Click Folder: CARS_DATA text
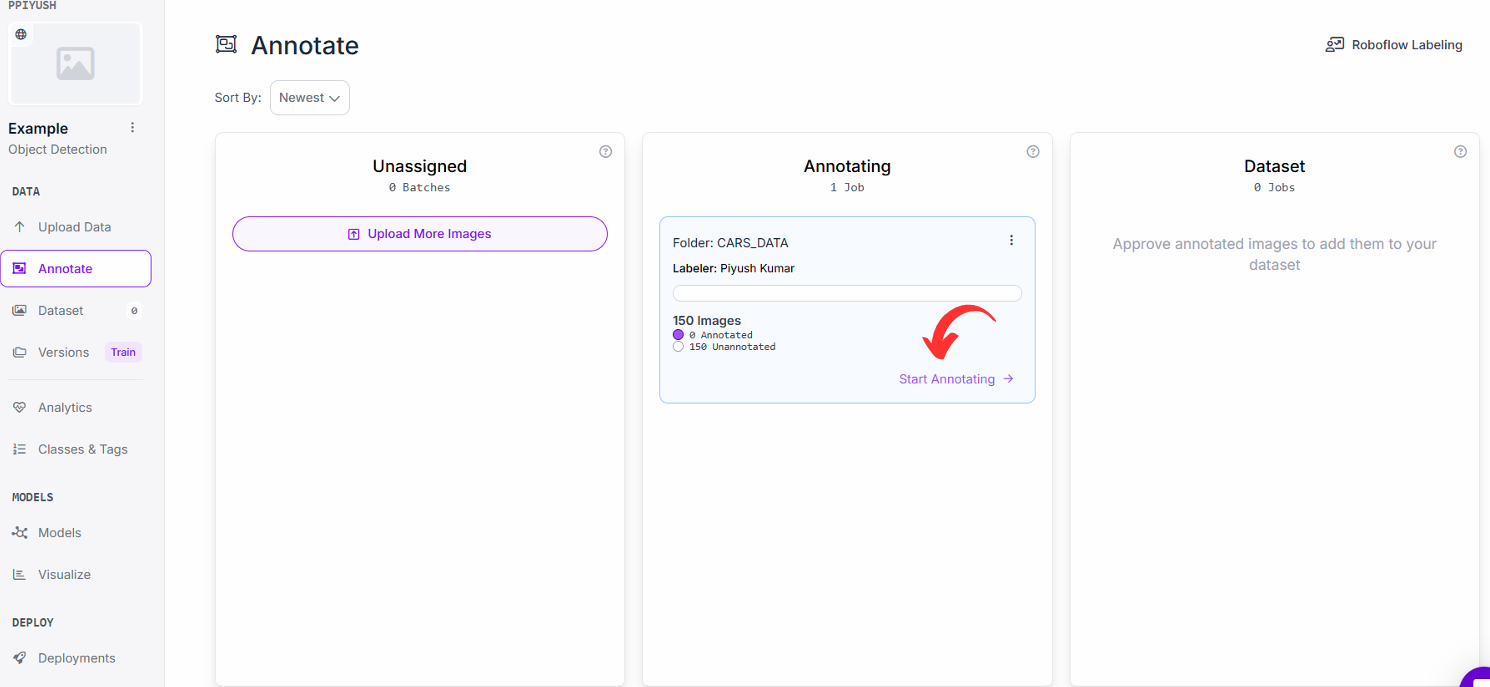Screen dimensions: 1490x687 [730, 243]
